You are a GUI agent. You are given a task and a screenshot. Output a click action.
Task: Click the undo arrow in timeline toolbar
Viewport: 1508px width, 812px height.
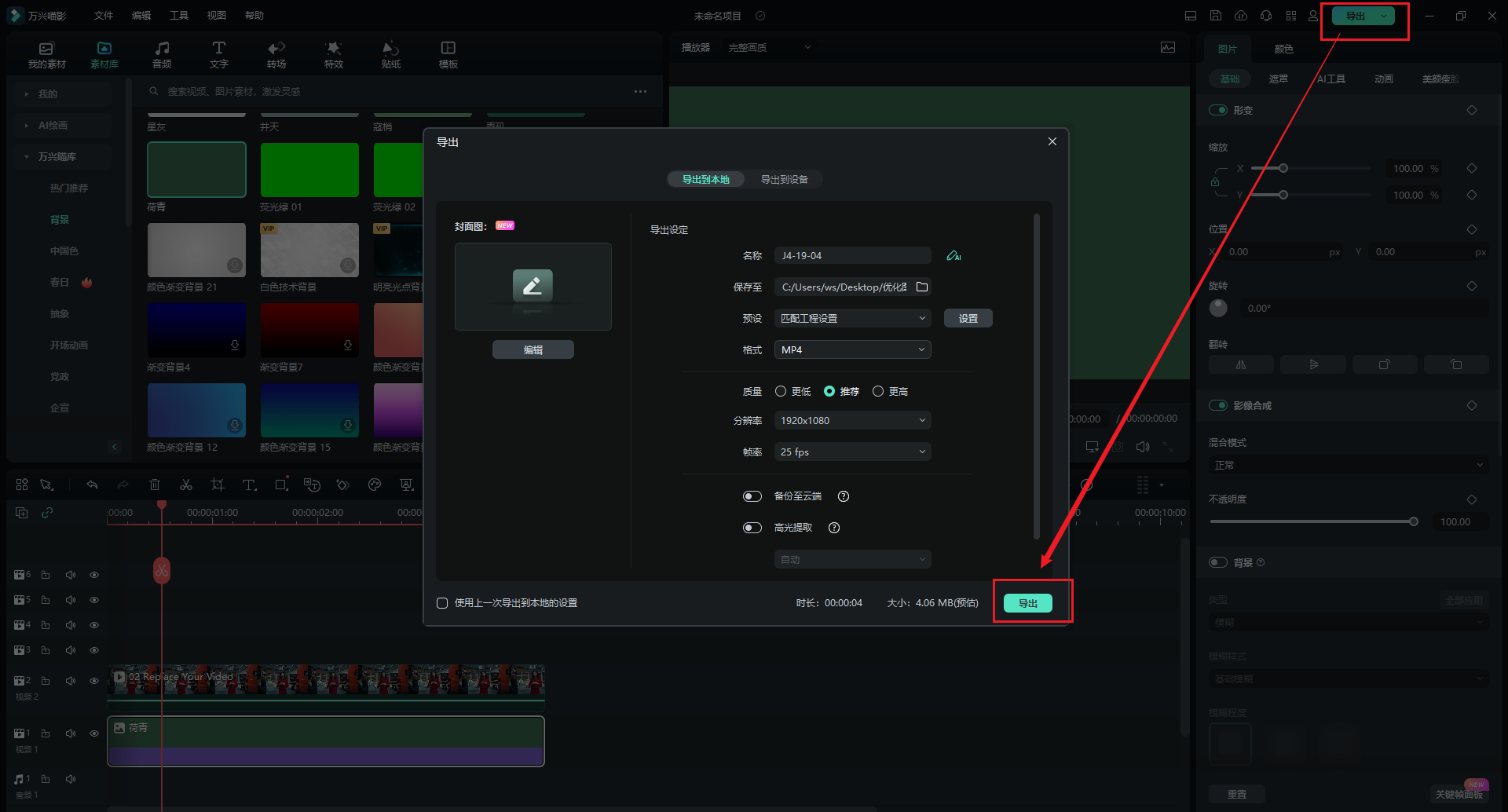(x=92, y=485)
